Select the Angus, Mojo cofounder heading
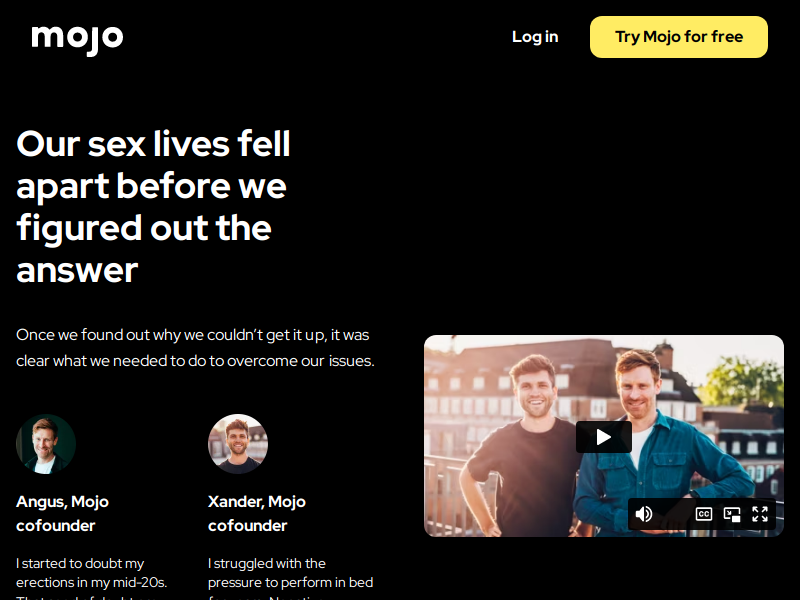This screenshot has height=600, width=800. [x=62, y=513]
